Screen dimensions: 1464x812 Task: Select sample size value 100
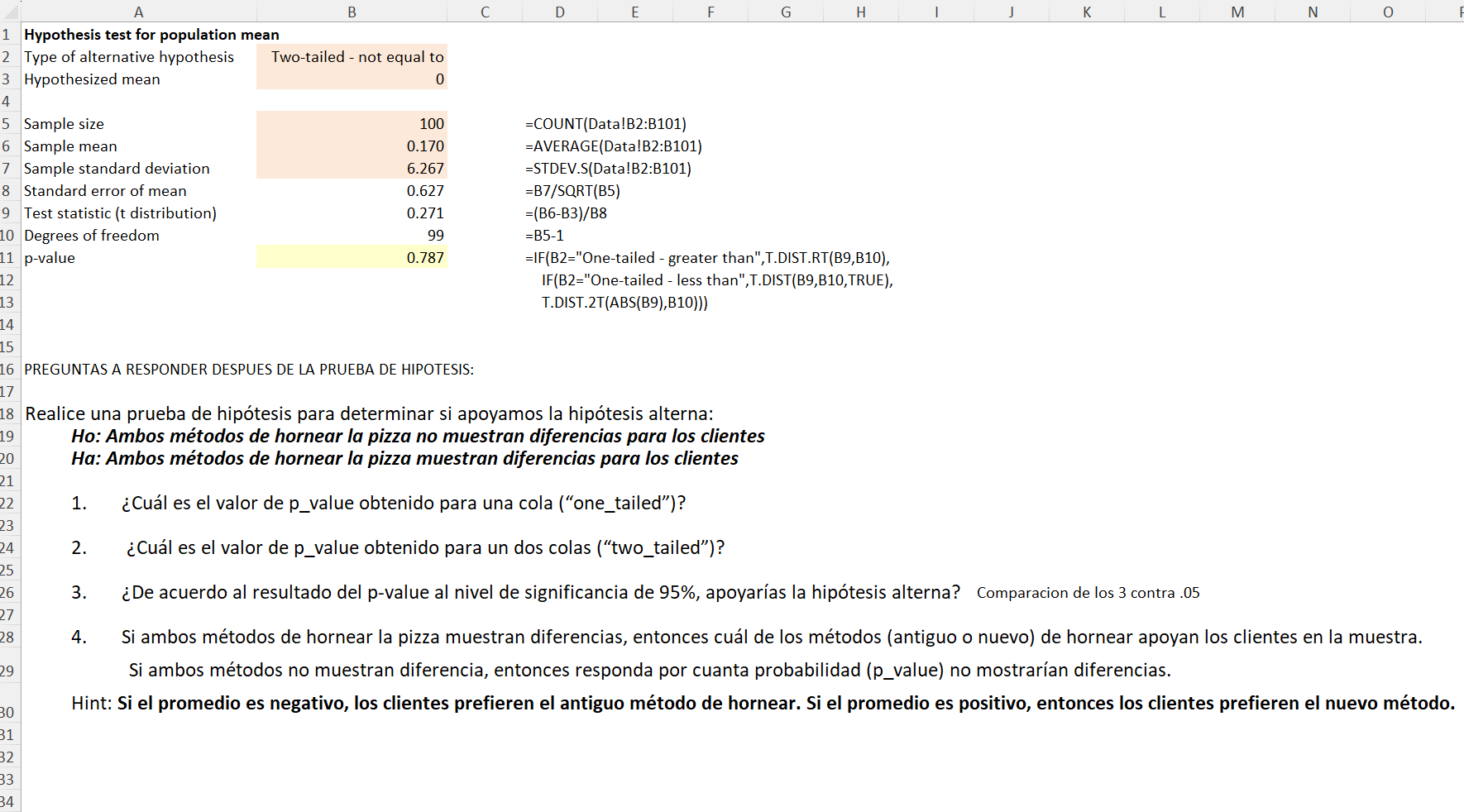point(352,123)
